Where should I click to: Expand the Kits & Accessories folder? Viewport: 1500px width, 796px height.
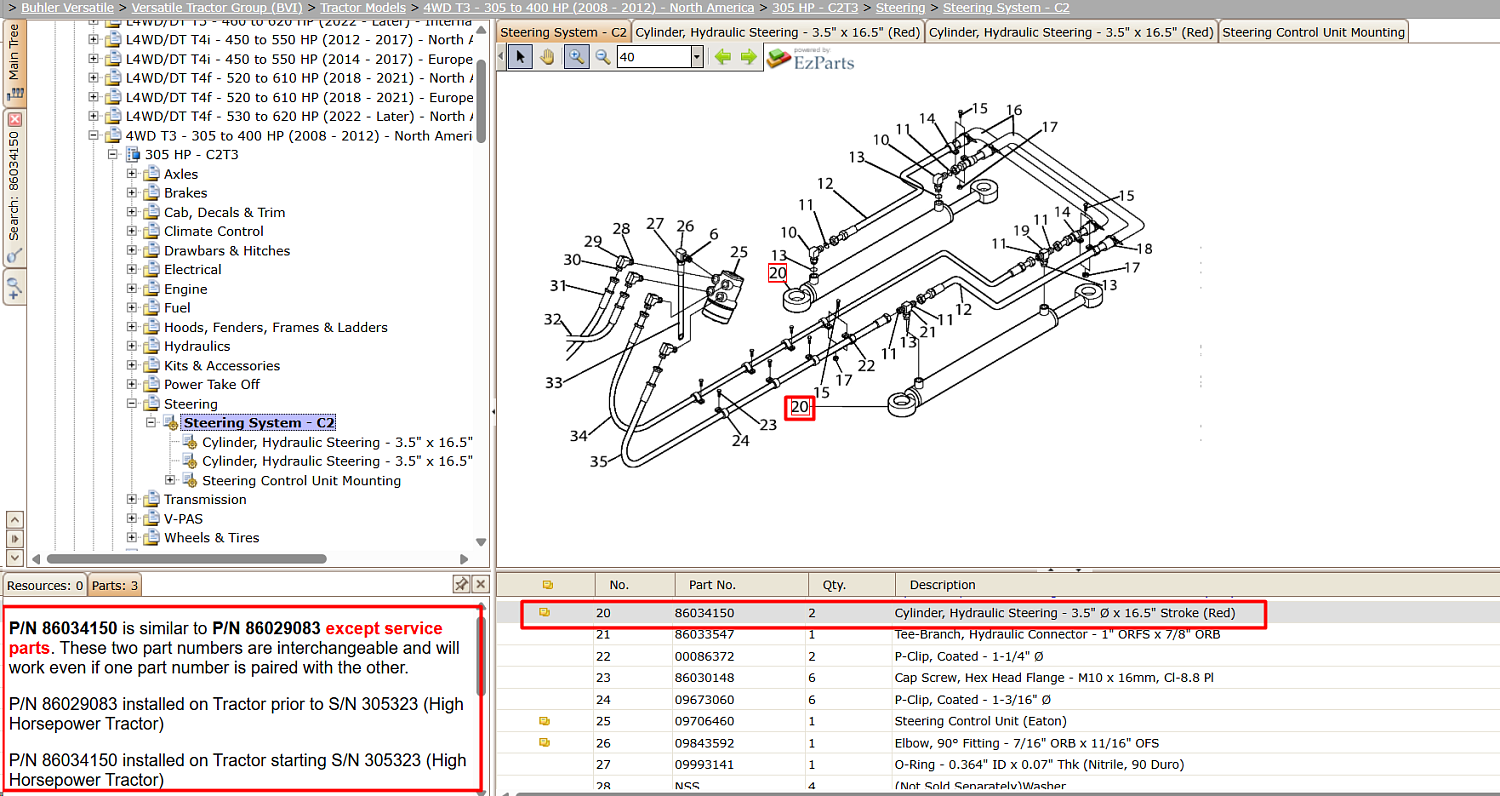click(x=132, y=366)
